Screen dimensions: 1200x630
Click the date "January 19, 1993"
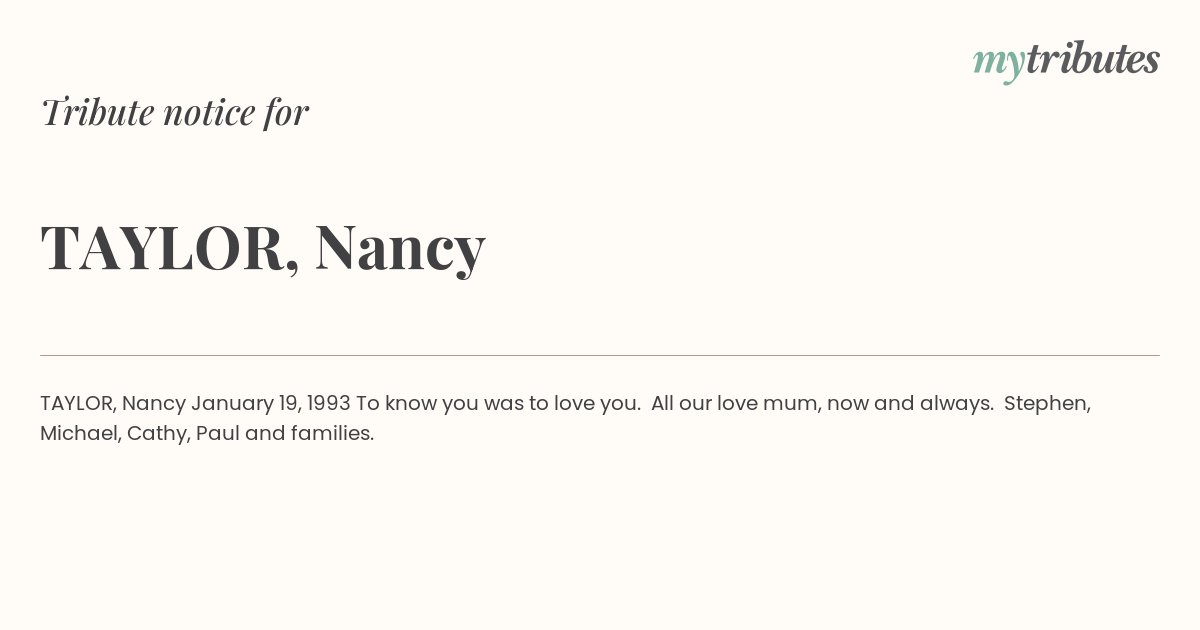[271, 404]
